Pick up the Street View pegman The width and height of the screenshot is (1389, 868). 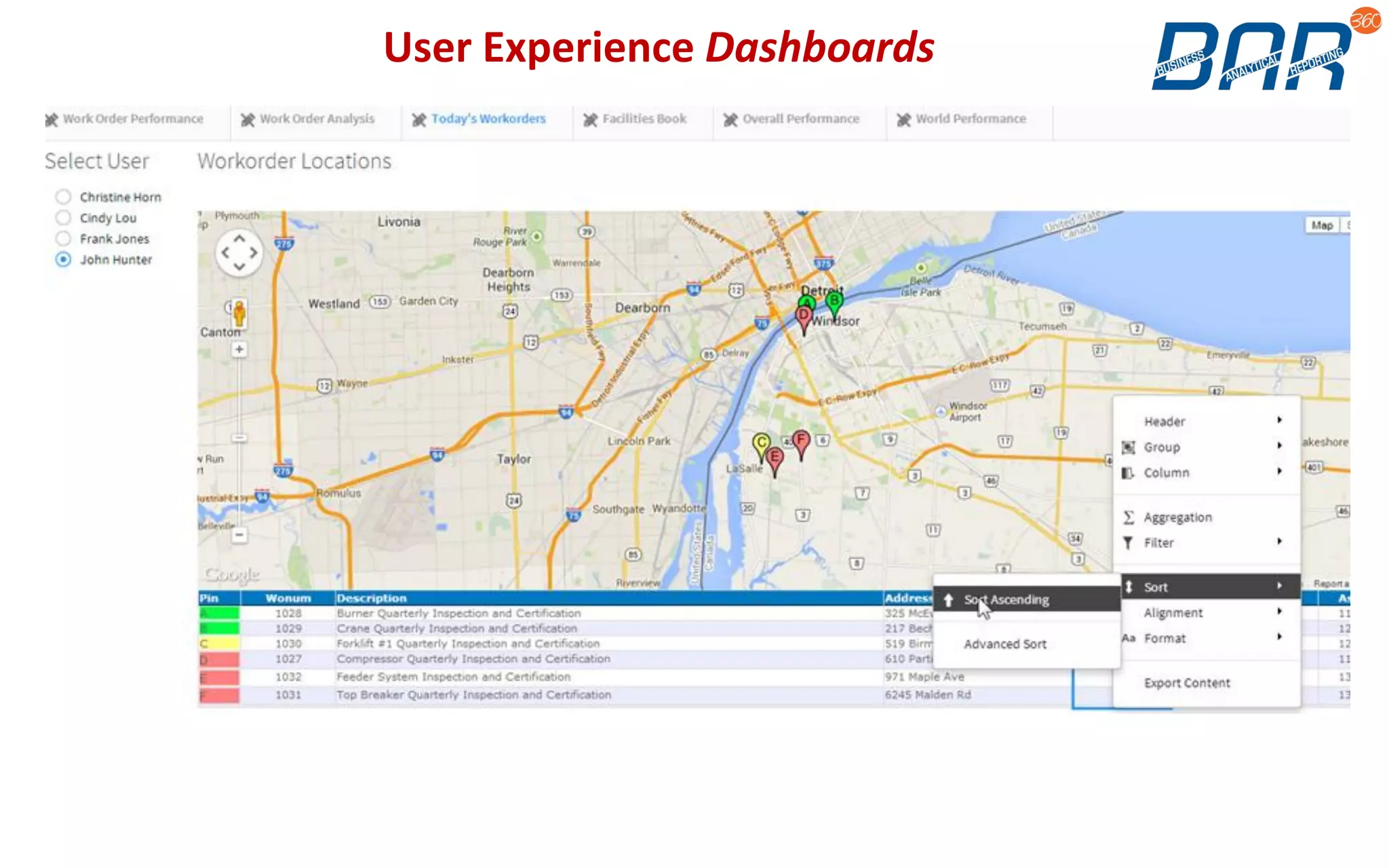tap(239, 313)
